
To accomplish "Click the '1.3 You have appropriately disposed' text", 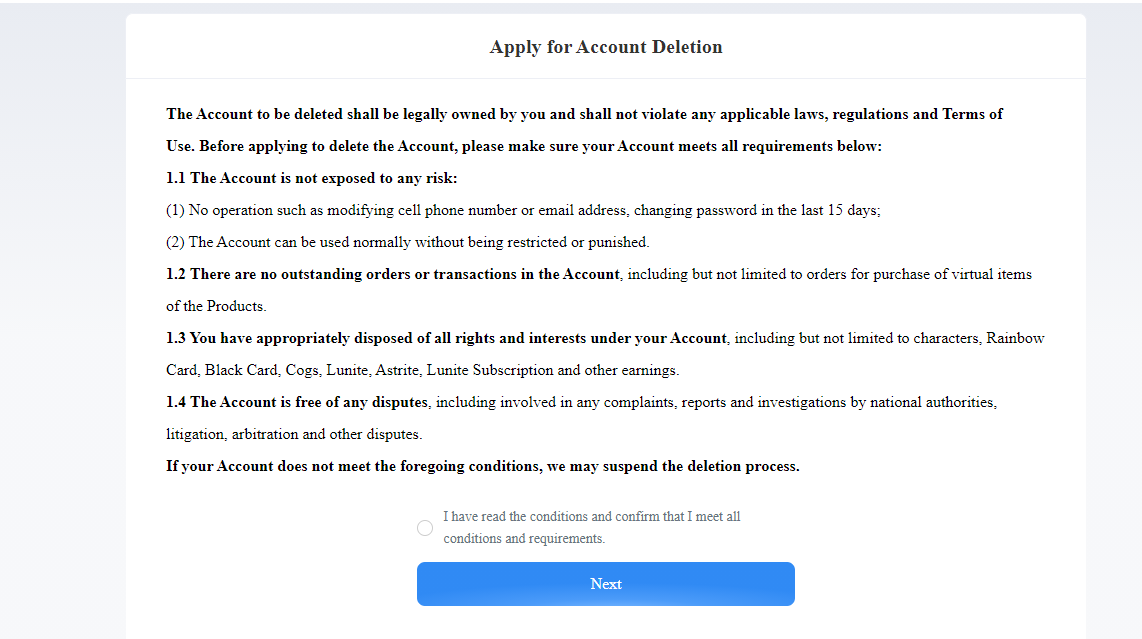I will coord(446,339).
